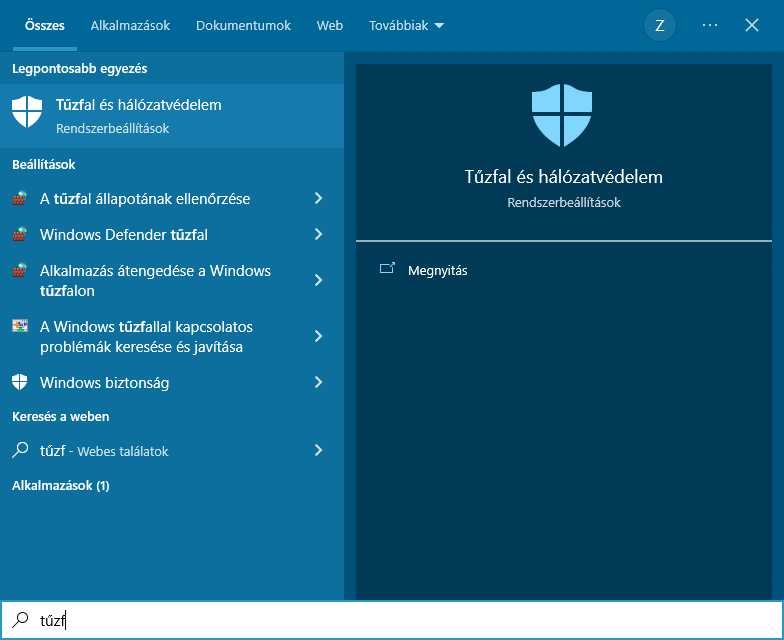
Task: Click the magnifier icon in search box
Action: pos(20,620)
